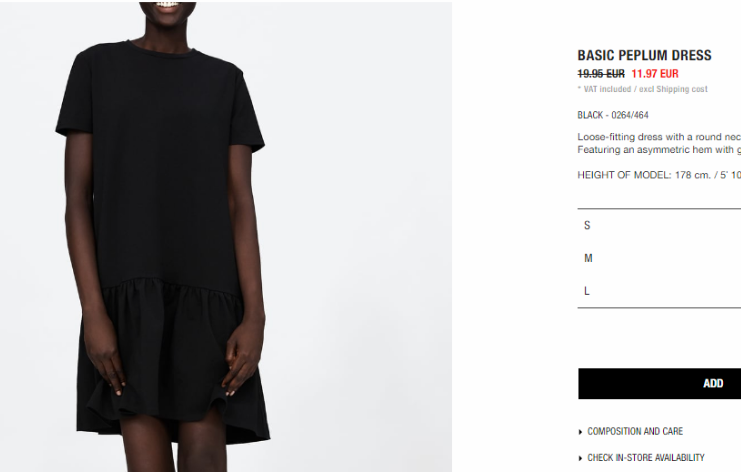Click the BLACK - 0264/464 color reference

coord(613,115)
